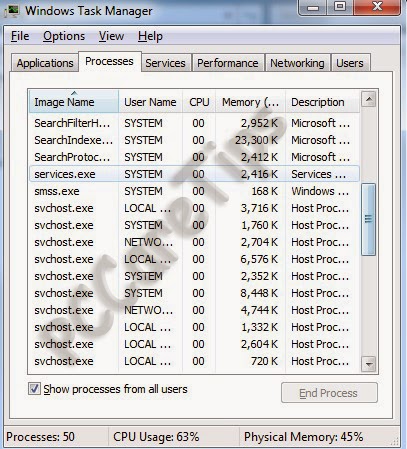Maximize the Task Manager window
This screenshot has width=407, height=449.
tap(340, 7)
